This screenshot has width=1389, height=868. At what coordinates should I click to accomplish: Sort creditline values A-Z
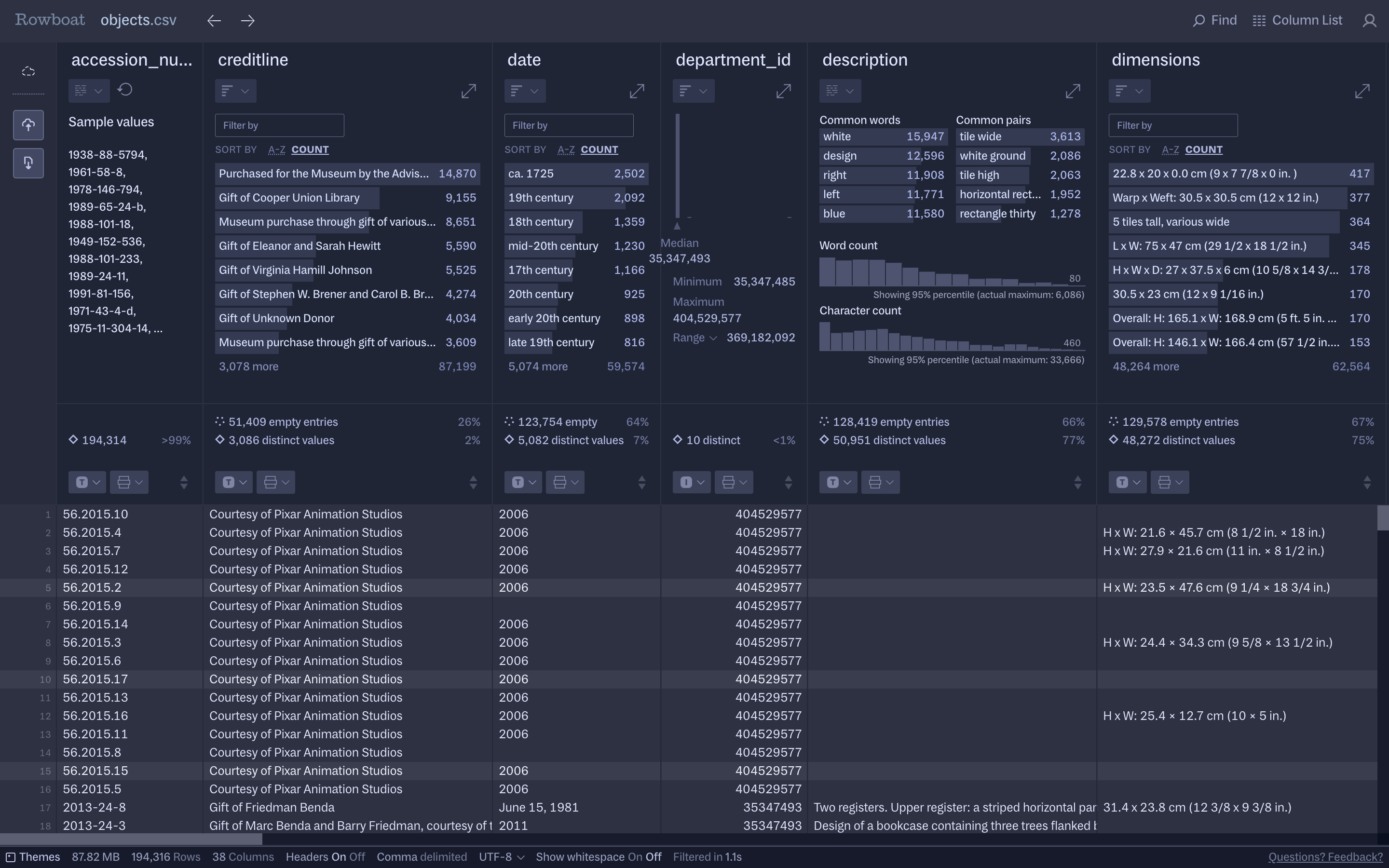click(277, 150)
